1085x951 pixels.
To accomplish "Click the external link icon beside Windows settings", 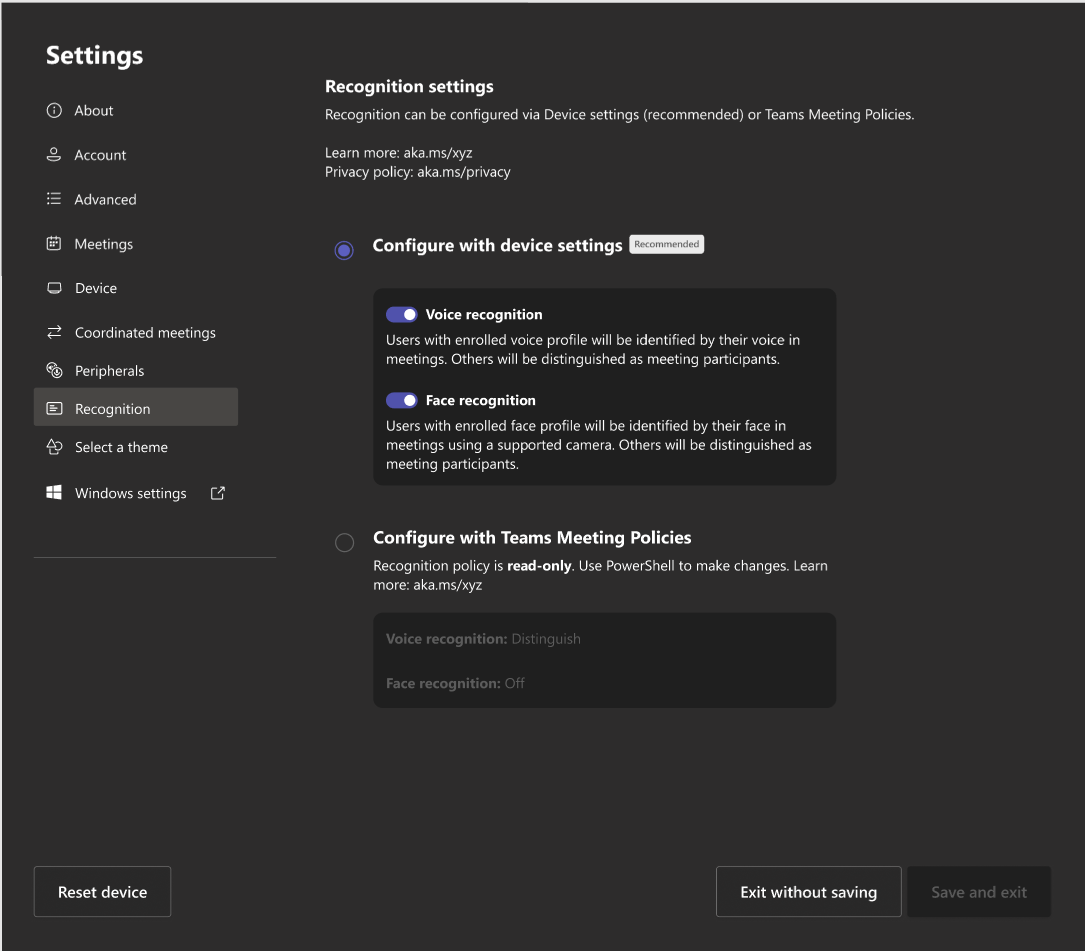I will click(x=218, y=493).
